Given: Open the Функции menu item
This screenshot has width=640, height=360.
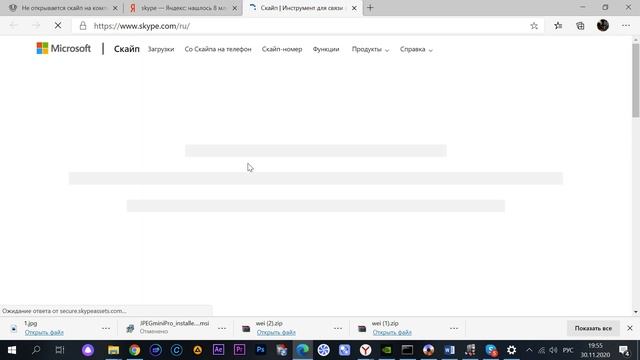Looking at the screenshot, I should (326, 49).
